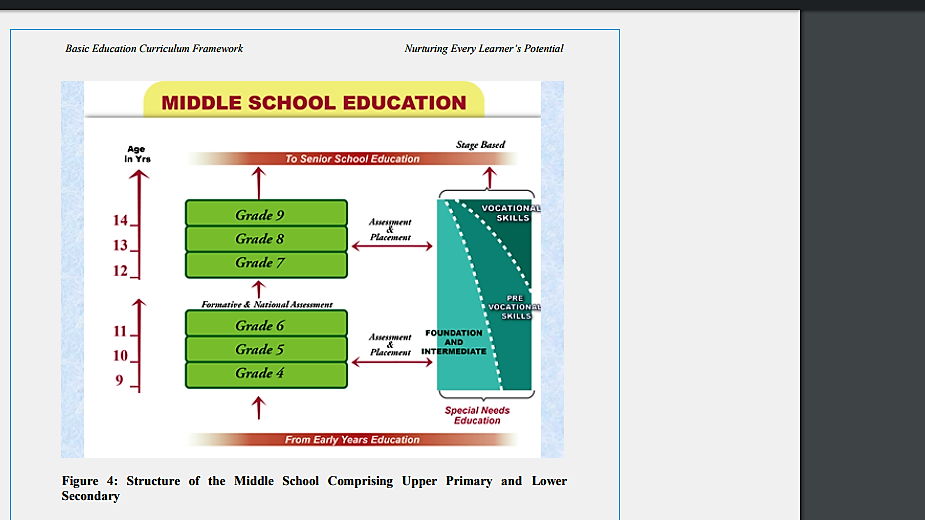Click the double-headed arrow beside Grade 8
This screenshot has width=925, height=520.
tap(391, 246)
